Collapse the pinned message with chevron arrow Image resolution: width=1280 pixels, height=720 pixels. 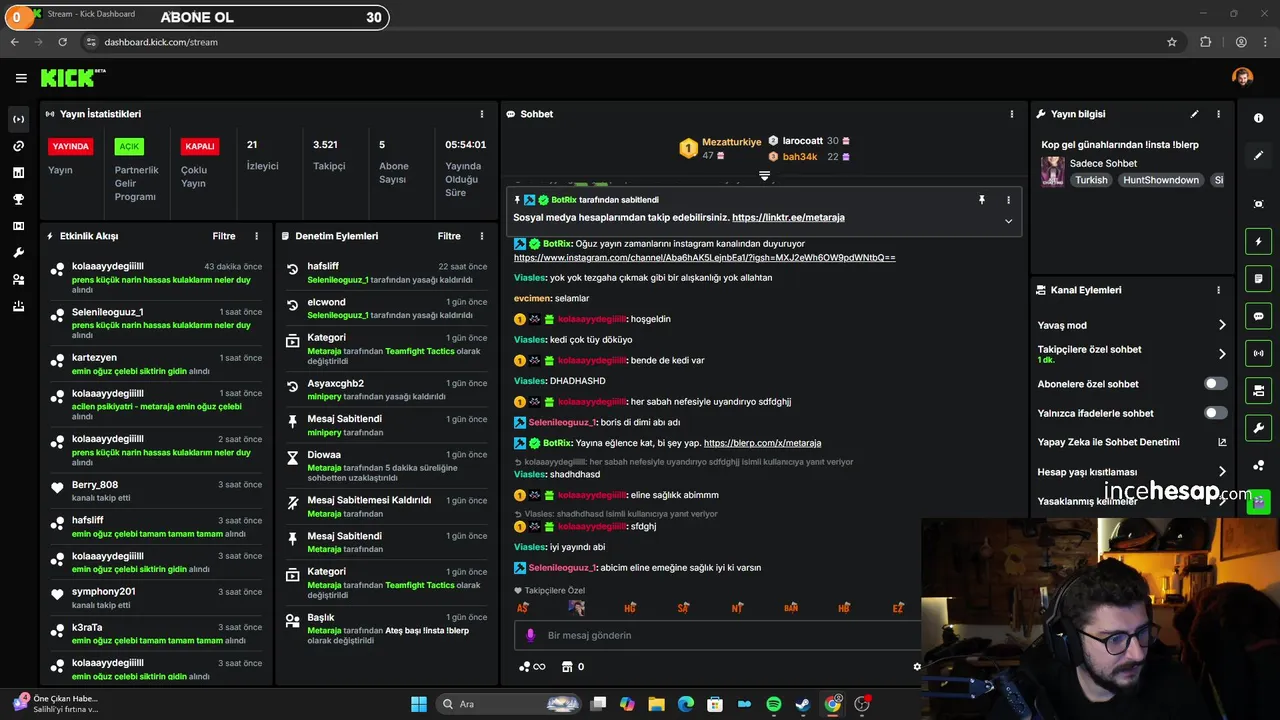click(x=1008, y=221)
